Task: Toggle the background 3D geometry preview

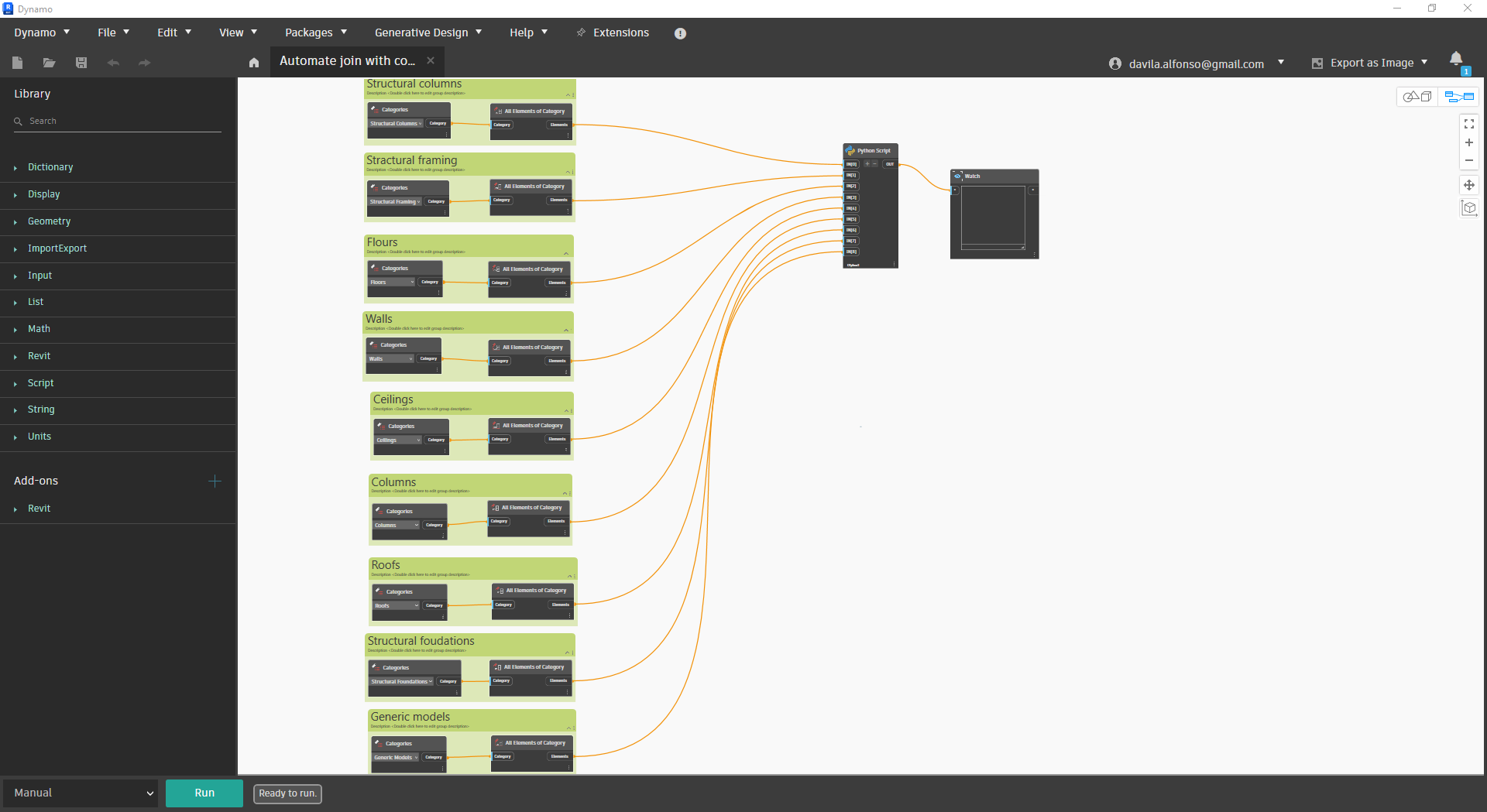Action: [x=1418, y=97]
